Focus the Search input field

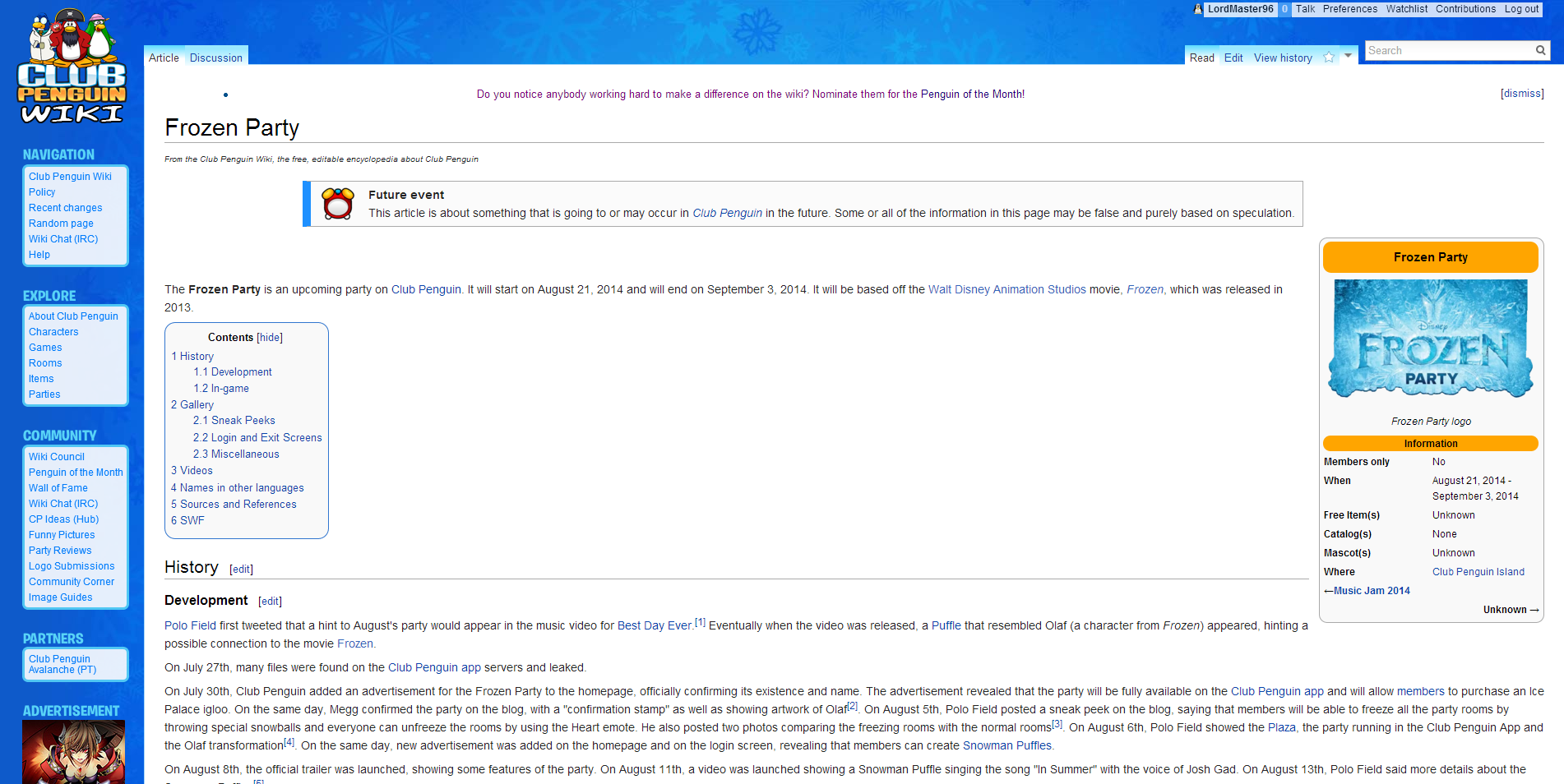coord(1447,50)
